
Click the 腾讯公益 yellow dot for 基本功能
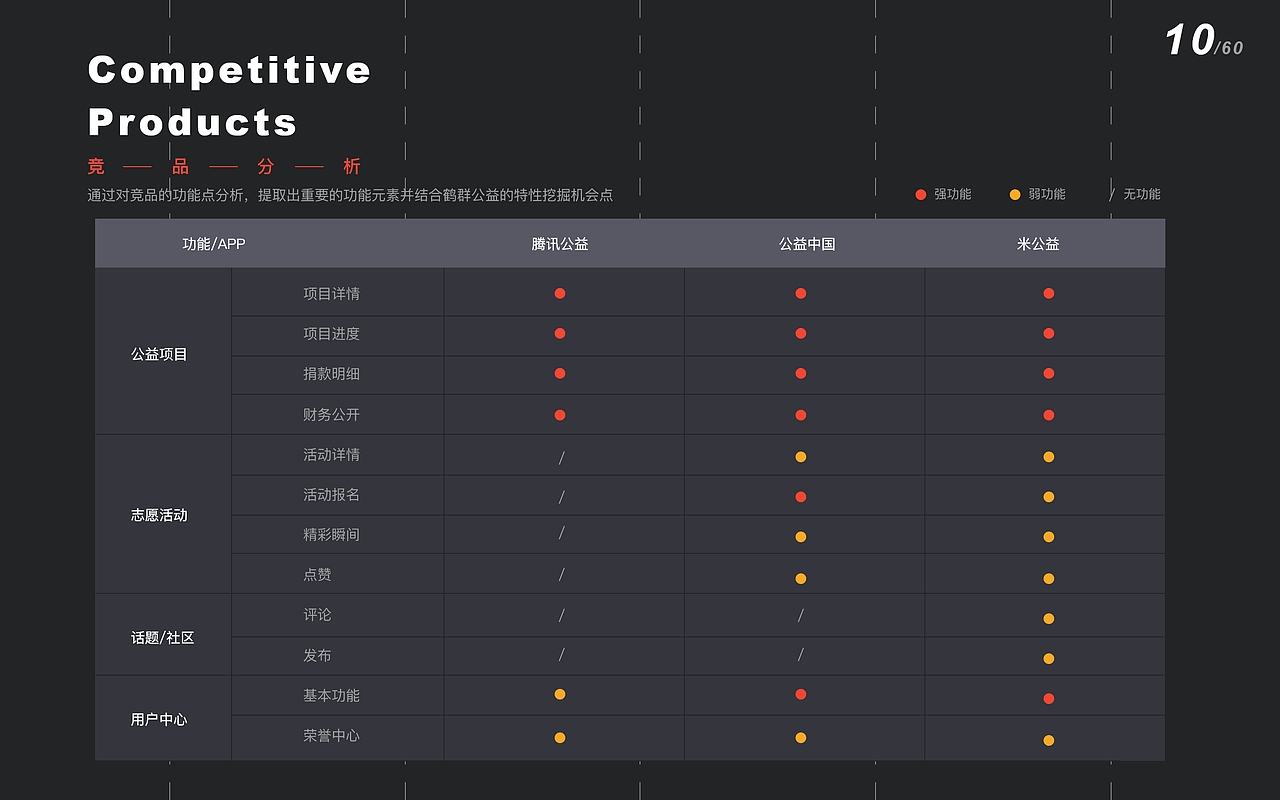(x=560, y=694)
